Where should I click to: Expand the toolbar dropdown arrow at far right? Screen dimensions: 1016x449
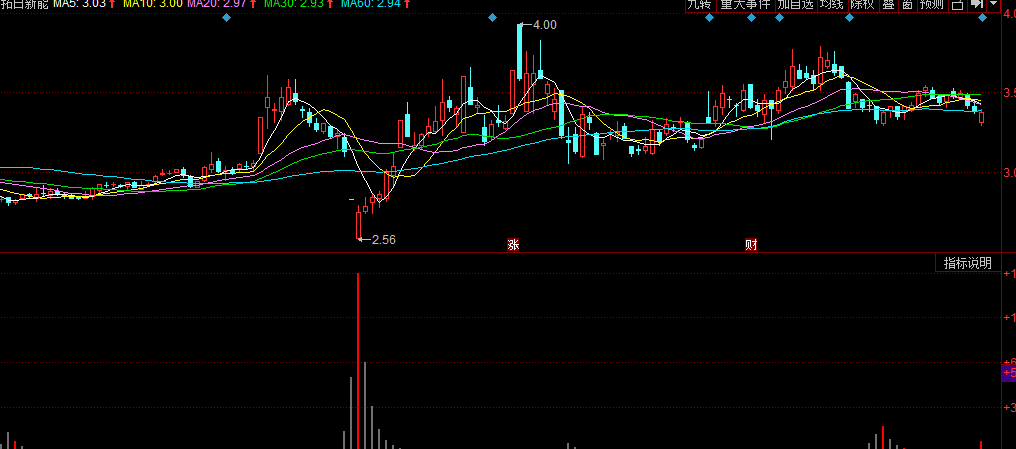click(994, 5)
